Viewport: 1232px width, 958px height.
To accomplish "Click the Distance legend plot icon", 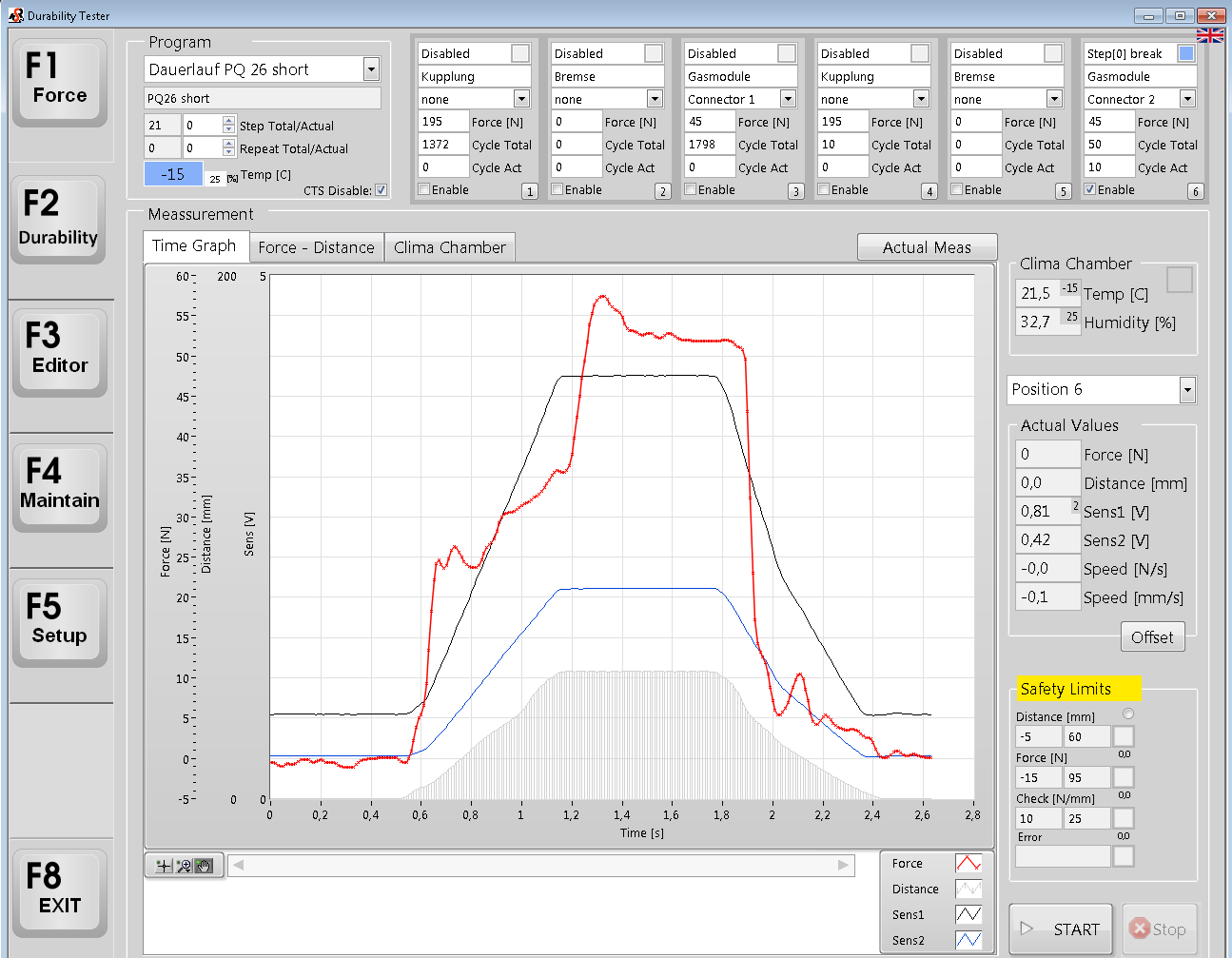I will point(968,889).
